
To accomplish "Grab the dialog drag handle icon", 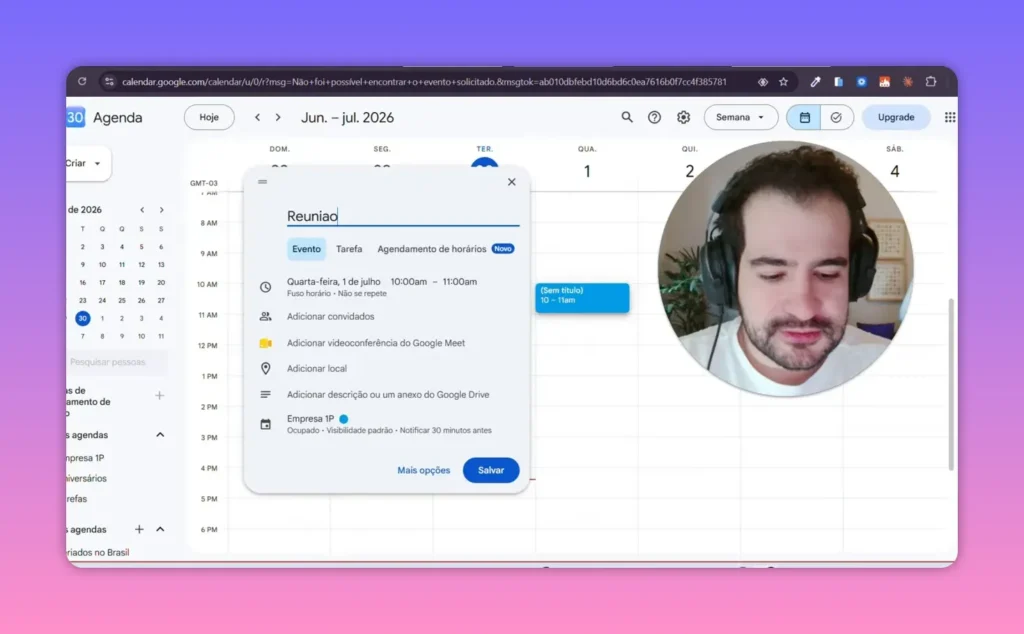I will pos(263,182).
